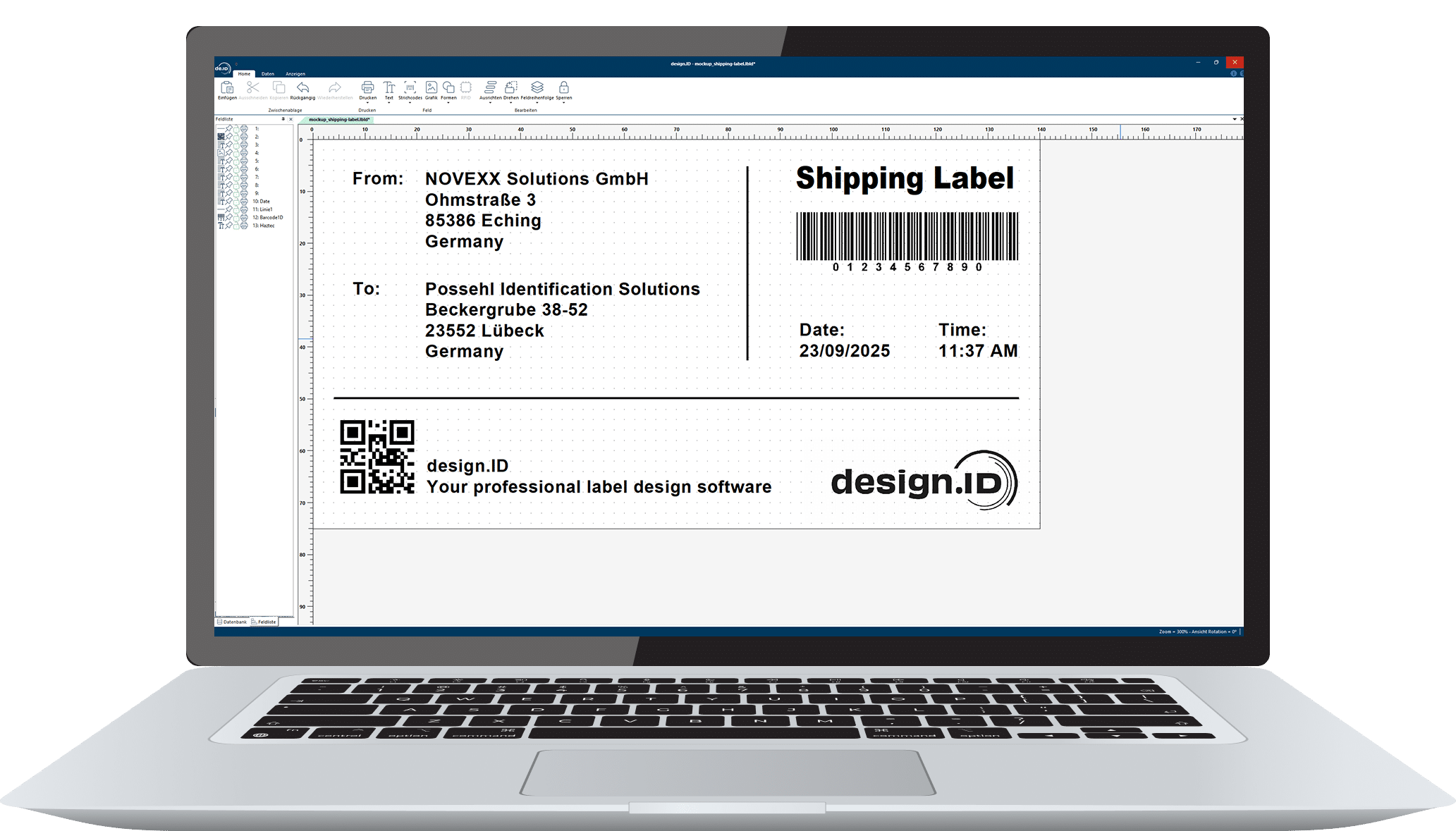The width and height of the screenshot is (1456, 831).
Task: Select the Shipping Label heading on canvas
Action: coord(905,179)
